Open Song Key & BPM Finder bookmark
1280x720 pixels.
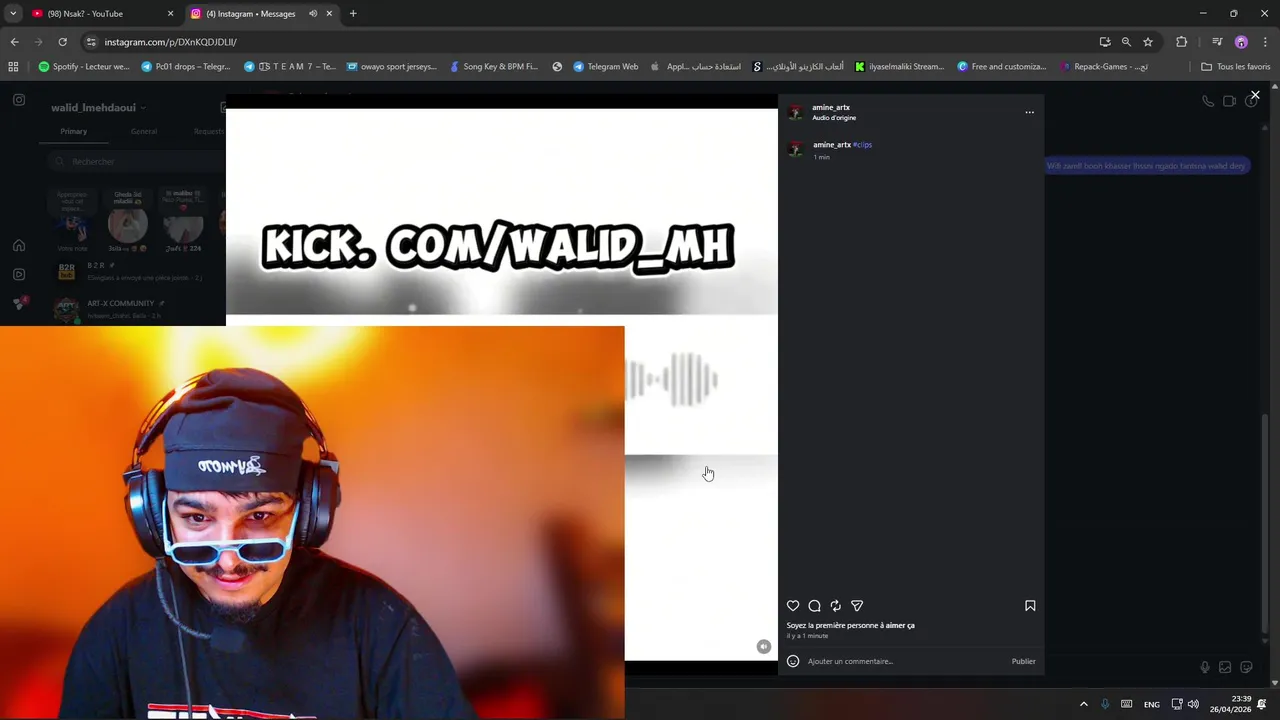[x=493, y=67]
